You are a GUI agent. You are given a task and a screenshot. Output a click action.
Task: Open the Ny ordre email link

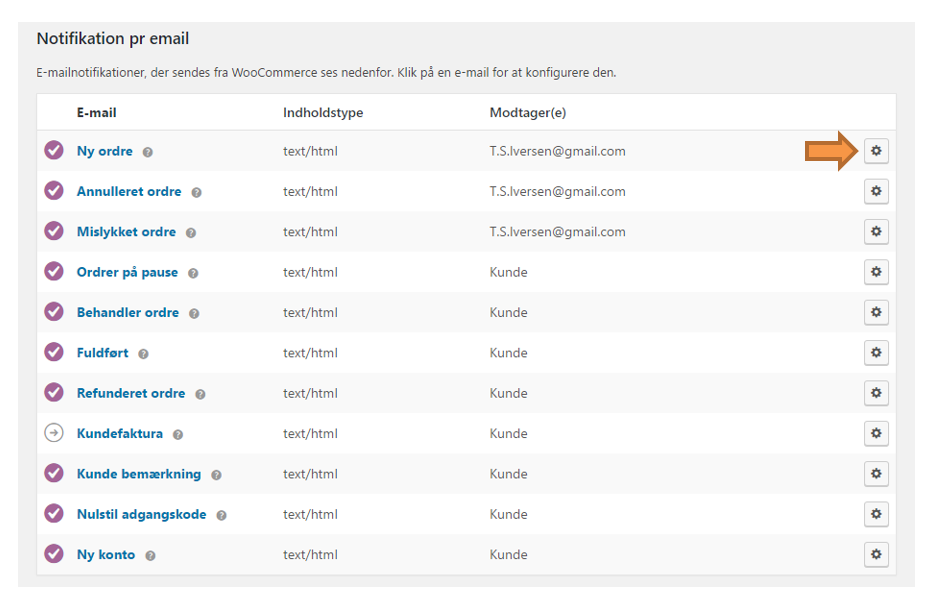(105, 151)
